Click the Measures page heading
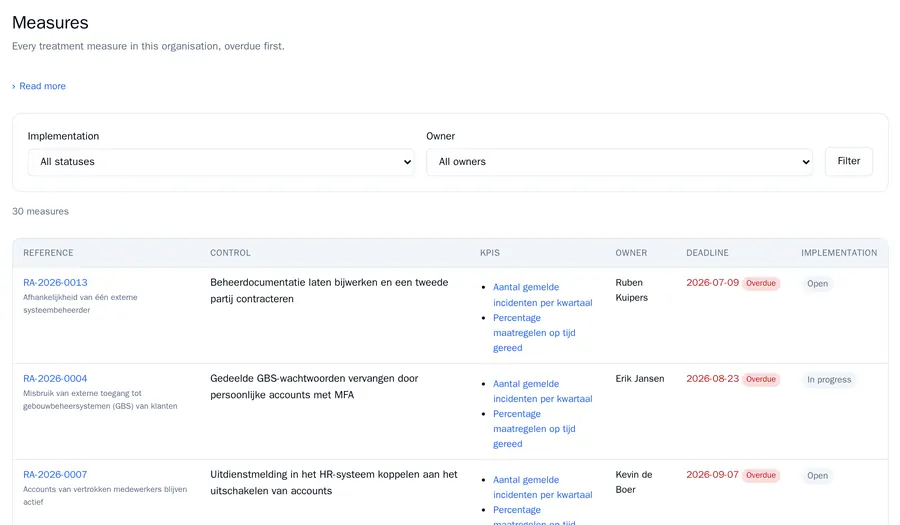Viewport: 900px width, 525px height. pos(50,22)
